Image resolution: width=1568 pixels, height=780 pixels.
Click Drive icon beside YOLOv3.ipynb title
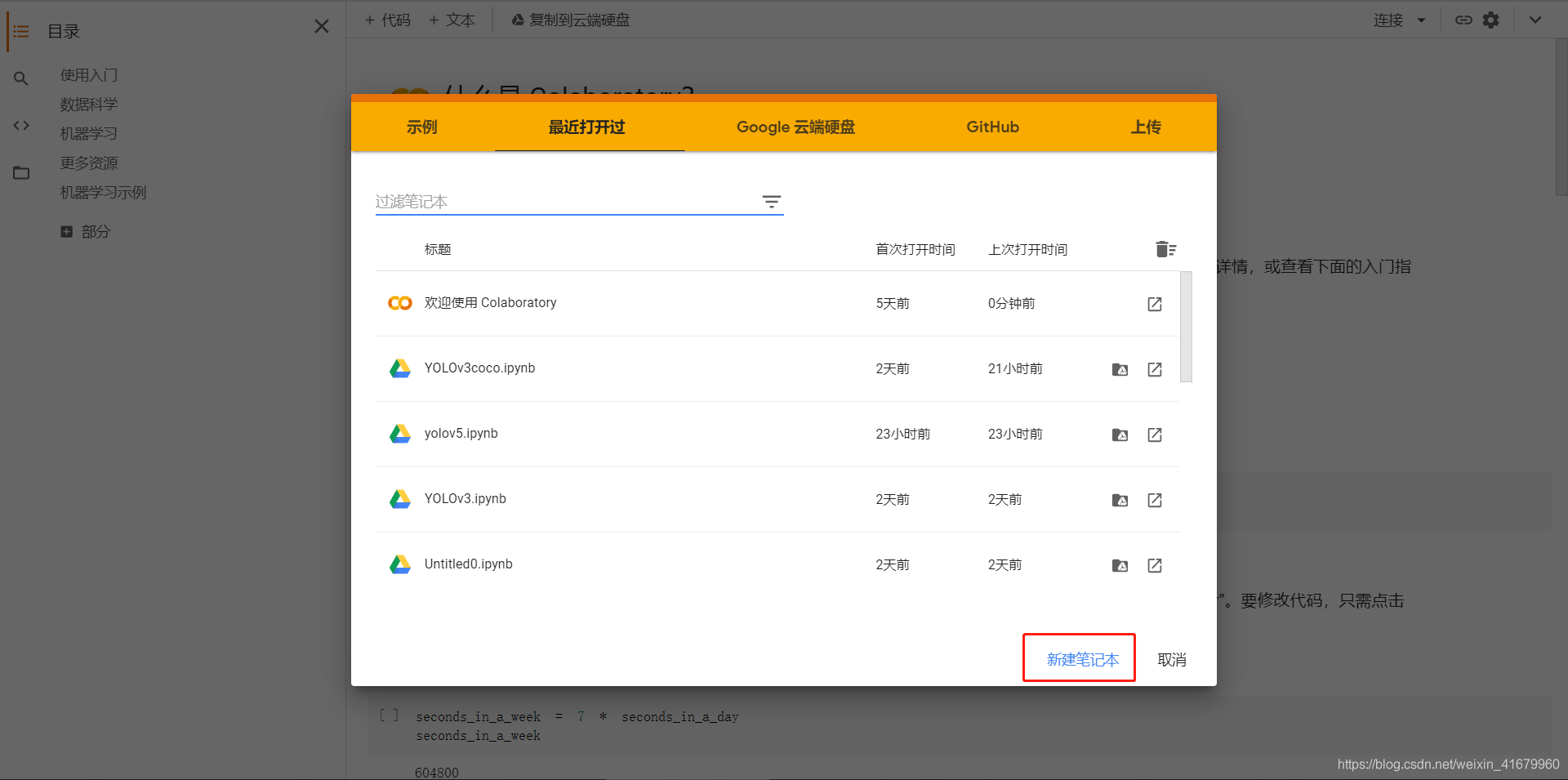400,499
